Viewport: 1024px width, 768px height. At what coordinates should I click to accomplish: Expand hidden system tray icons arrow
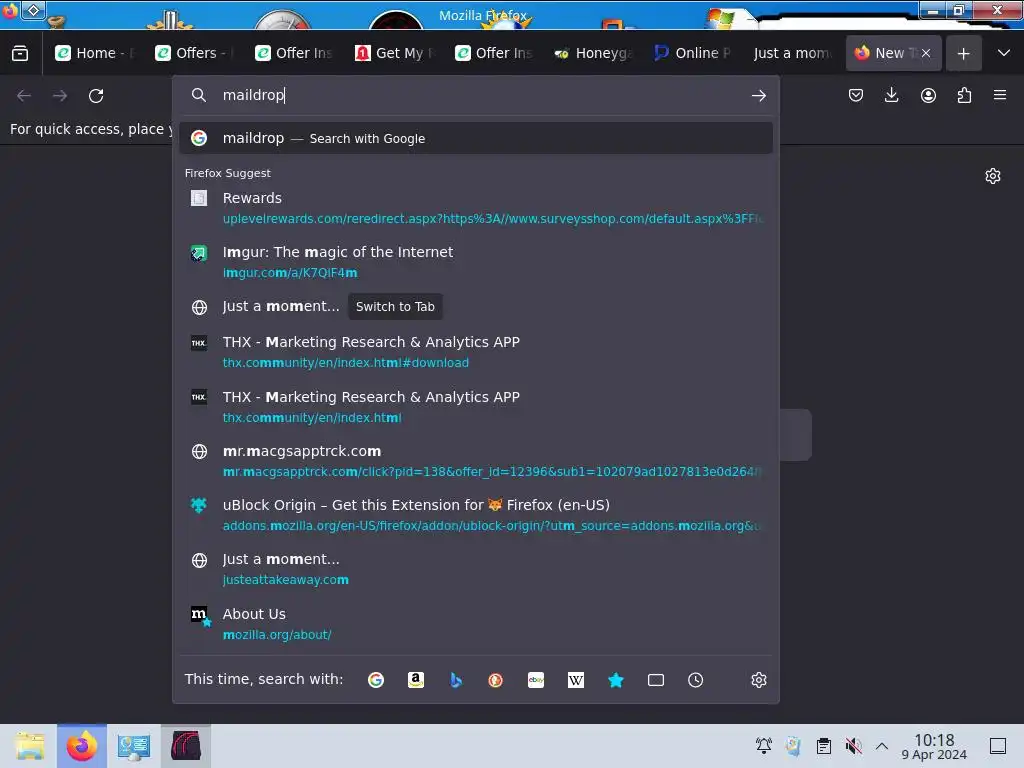(882, 746)
